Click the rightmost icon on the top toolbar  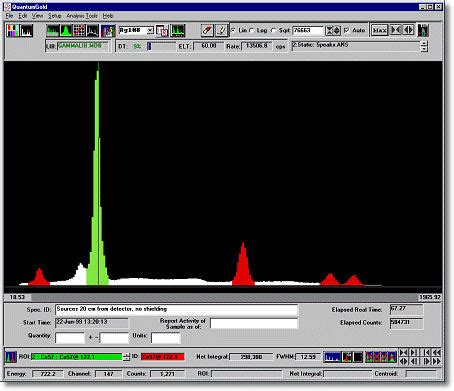(423, 30)
